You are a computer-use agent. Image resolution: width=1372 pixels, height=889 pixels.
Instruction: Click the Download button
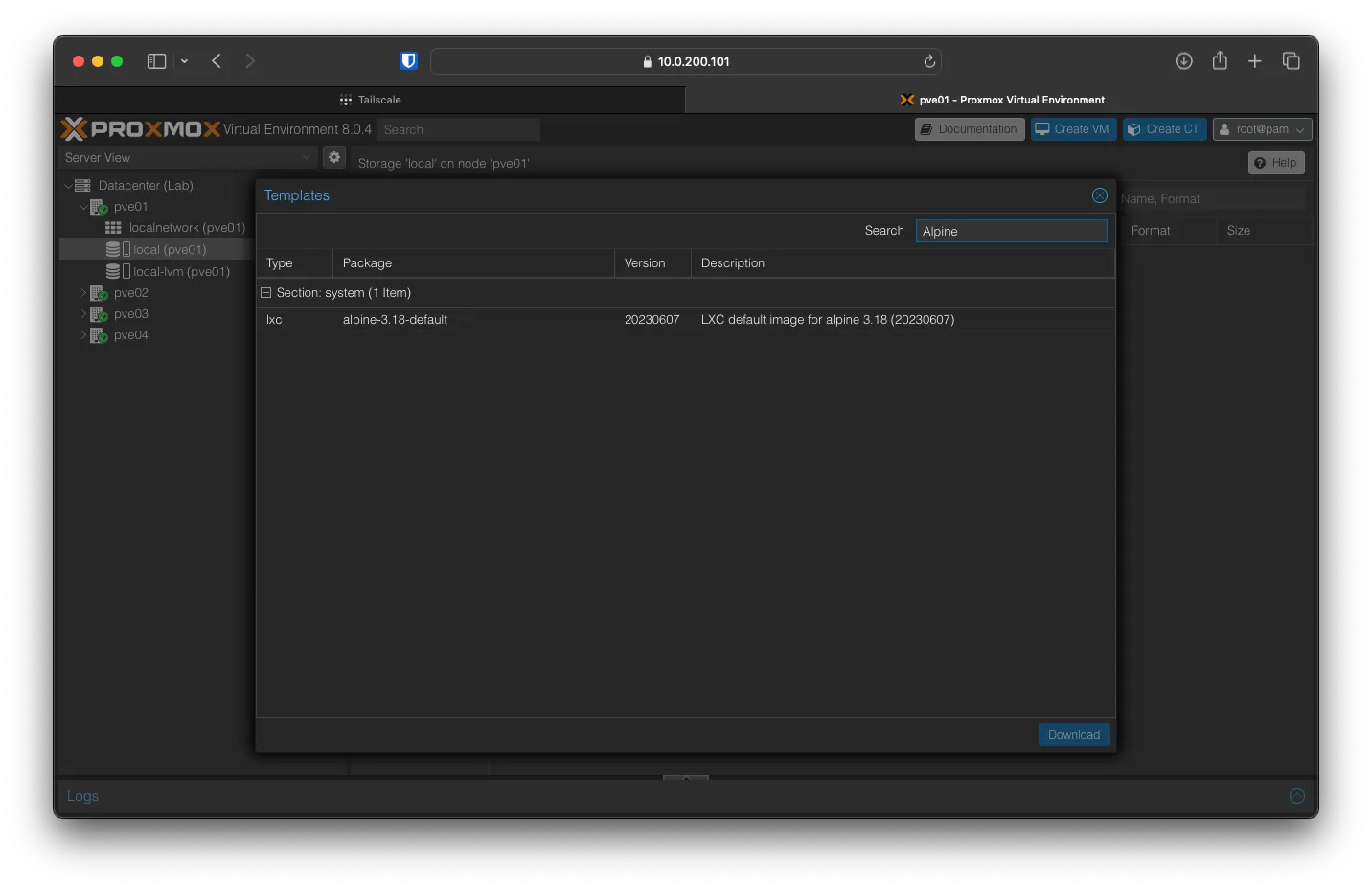point(1074,735)
